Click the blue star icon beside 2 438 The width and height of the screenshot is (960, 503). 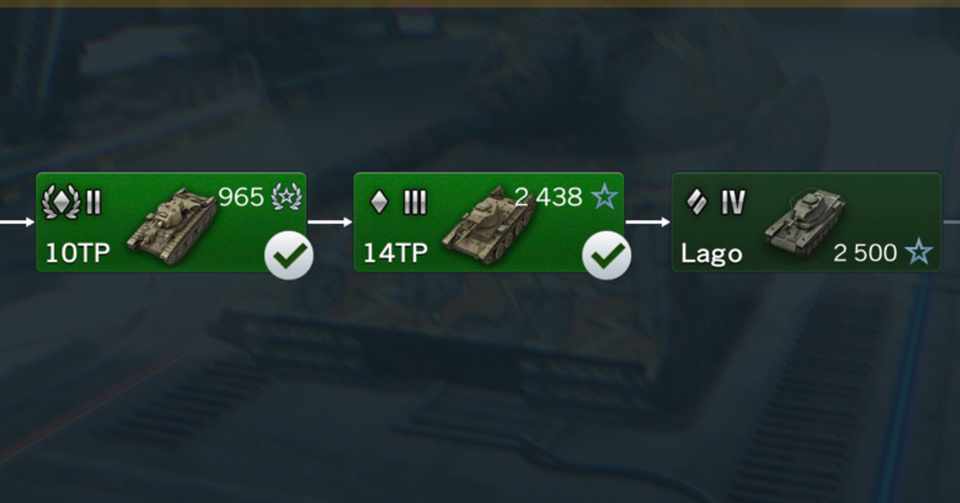[x=604, y=197]
